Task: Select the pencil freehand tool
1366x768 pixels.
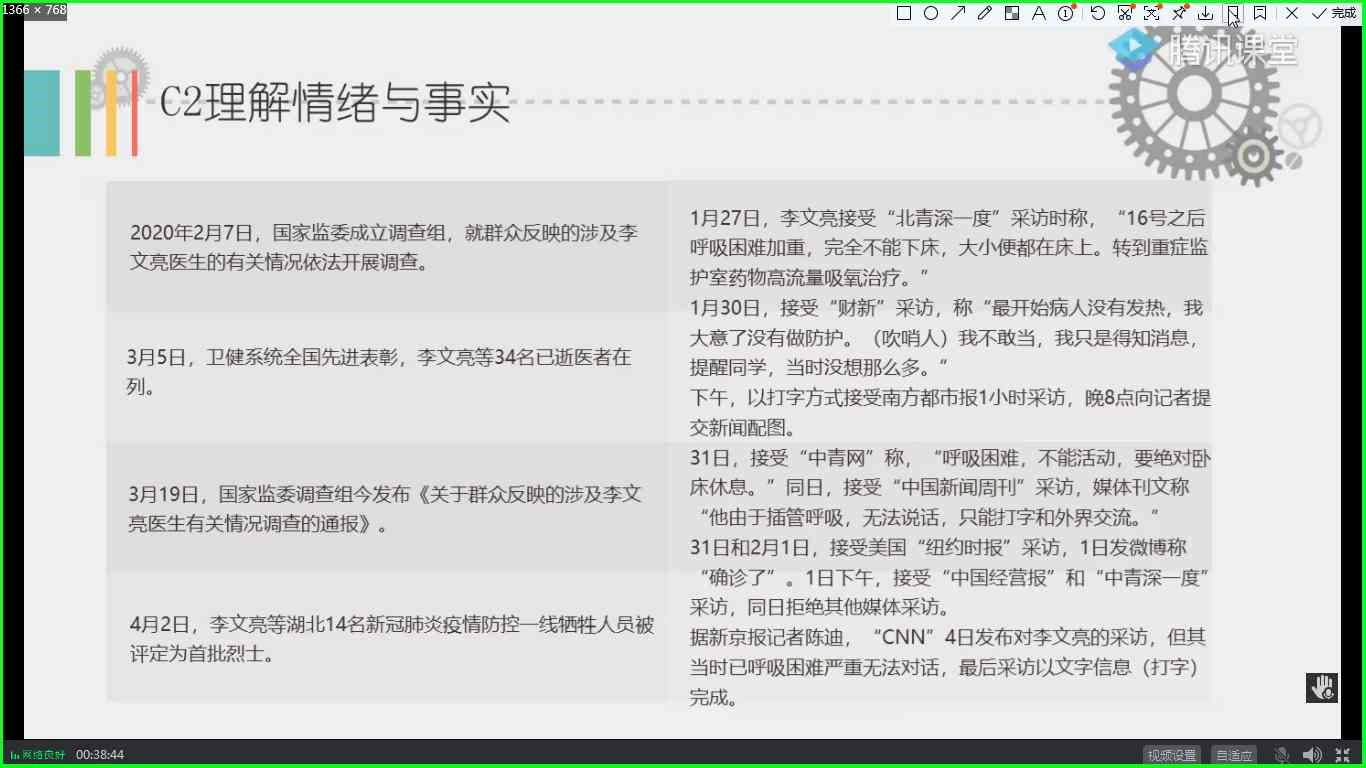Action: (985, 13)
